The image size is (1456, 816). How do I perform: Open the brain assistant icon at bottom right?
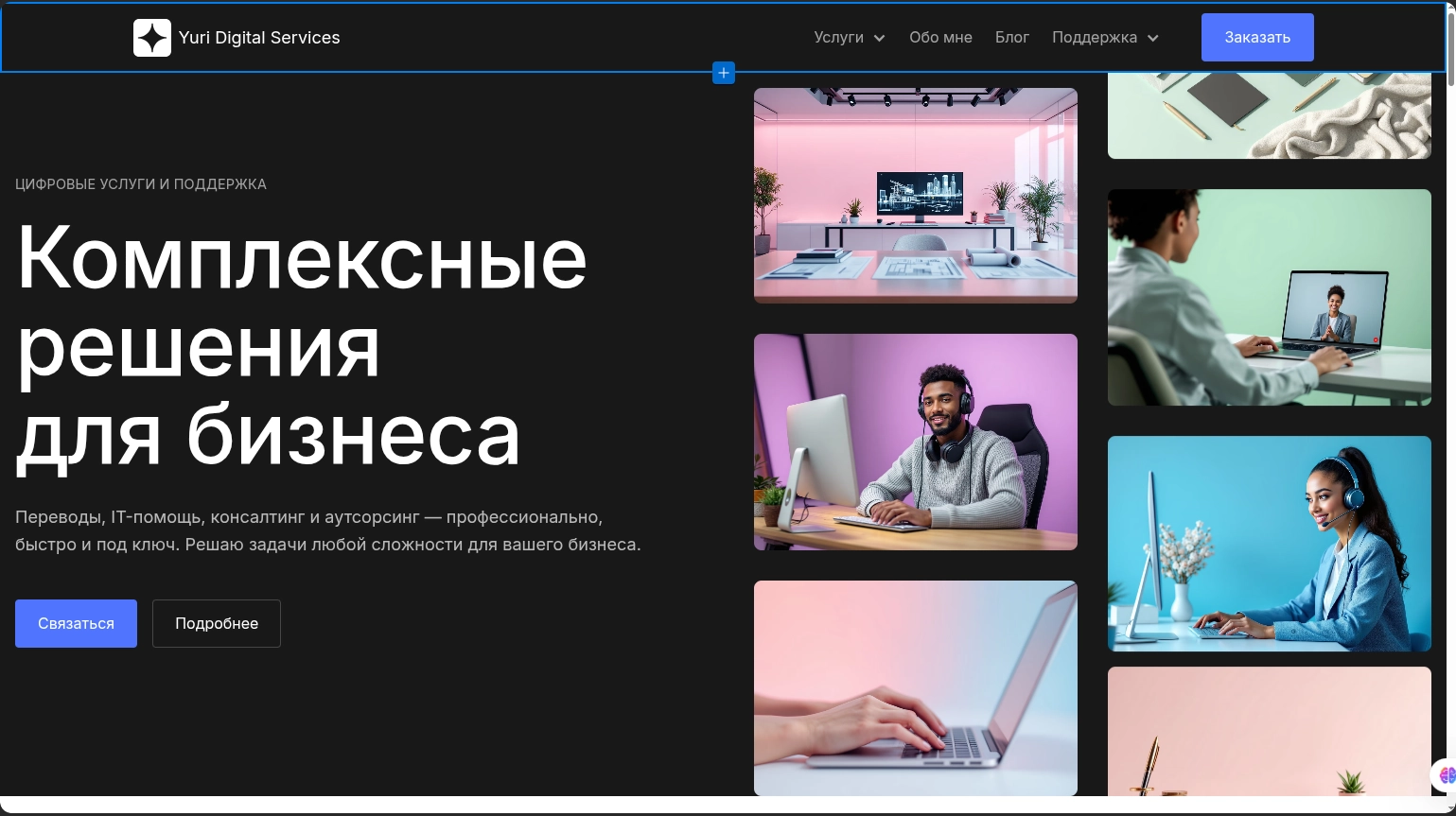[x=1446, y=775]
